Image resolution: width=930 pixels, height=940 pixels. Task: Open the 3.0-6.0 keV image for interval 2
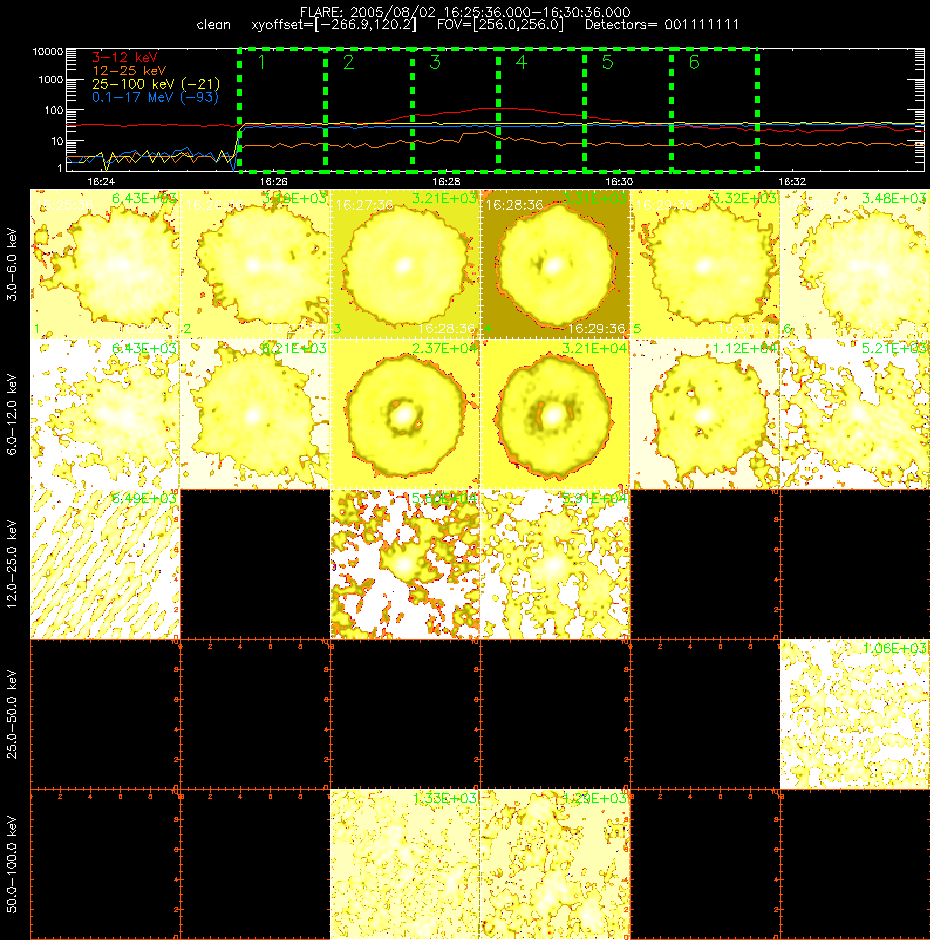255,264
